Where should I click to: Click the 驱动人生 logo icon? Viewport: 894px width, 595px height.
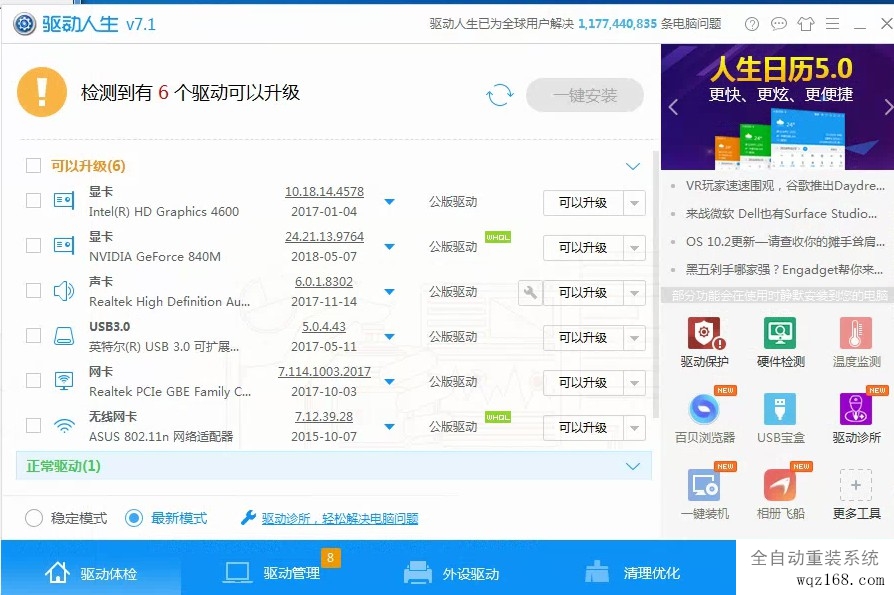[x=25, y=24]
